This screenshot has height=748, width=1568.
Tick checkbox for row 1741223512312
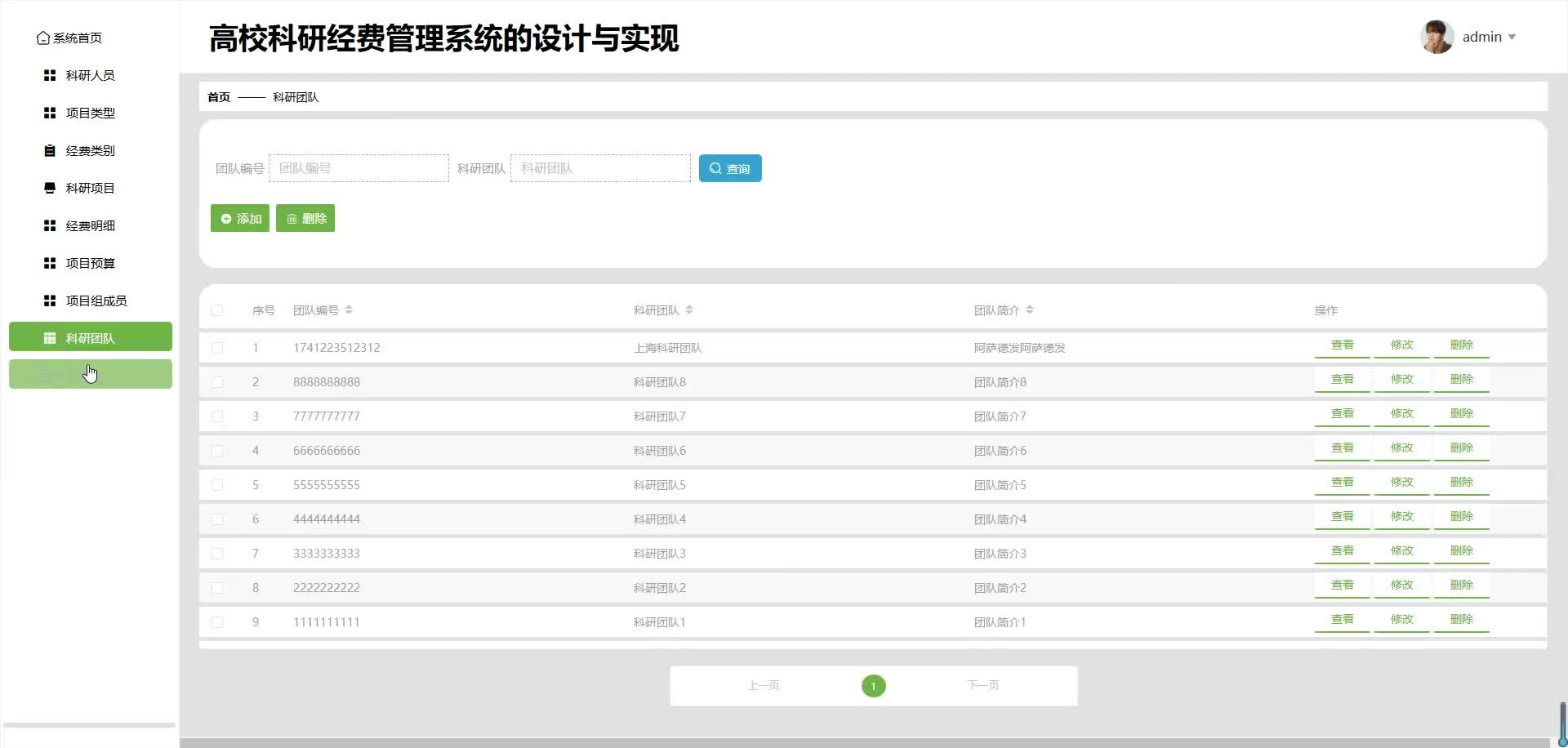pos(217,348)
